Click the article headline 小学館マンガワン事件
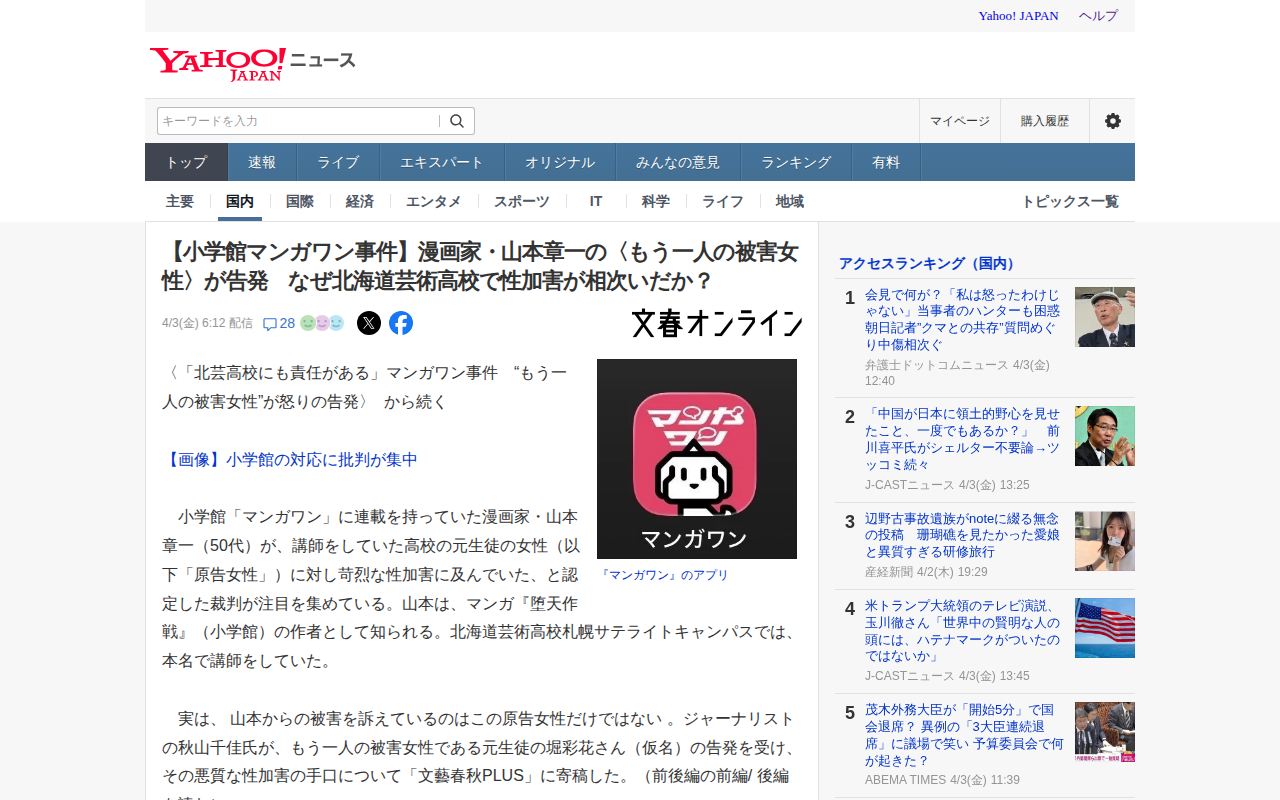This screenshot has height=800, width=1280. (481, 265)
